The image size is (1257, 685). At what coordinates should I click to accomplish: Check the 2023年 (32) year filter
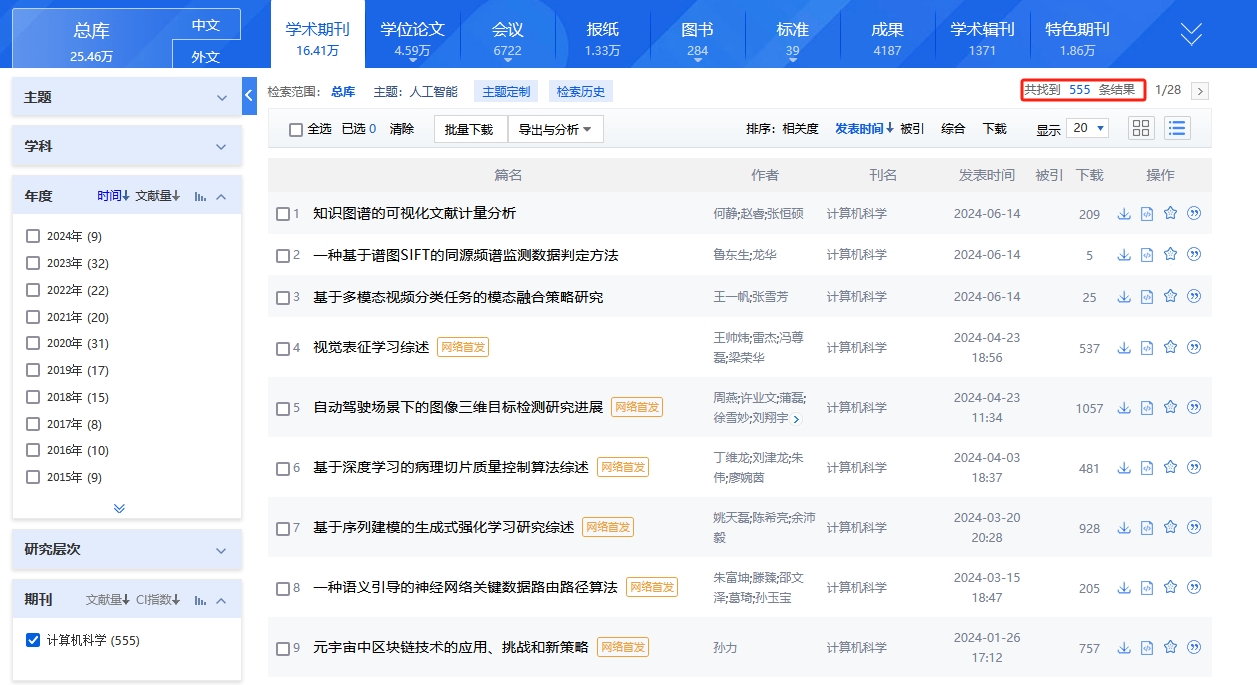point(33,263)
